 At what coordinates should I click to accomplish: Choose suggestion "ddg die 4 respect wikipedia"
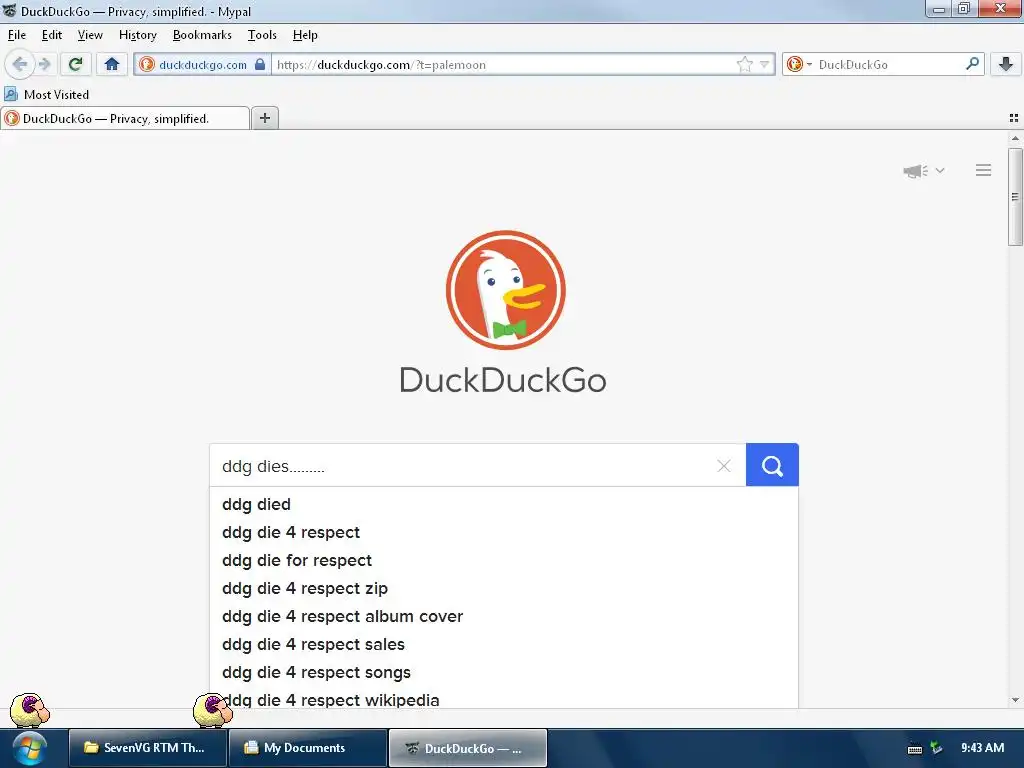tap(504, 698)
